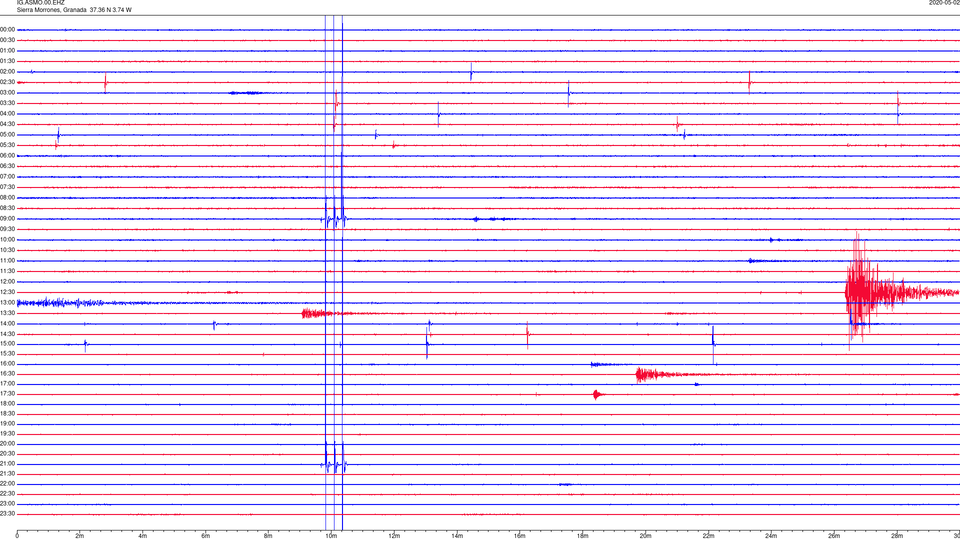
Task: Select the 21:00 time label
Action: (7, 463)
